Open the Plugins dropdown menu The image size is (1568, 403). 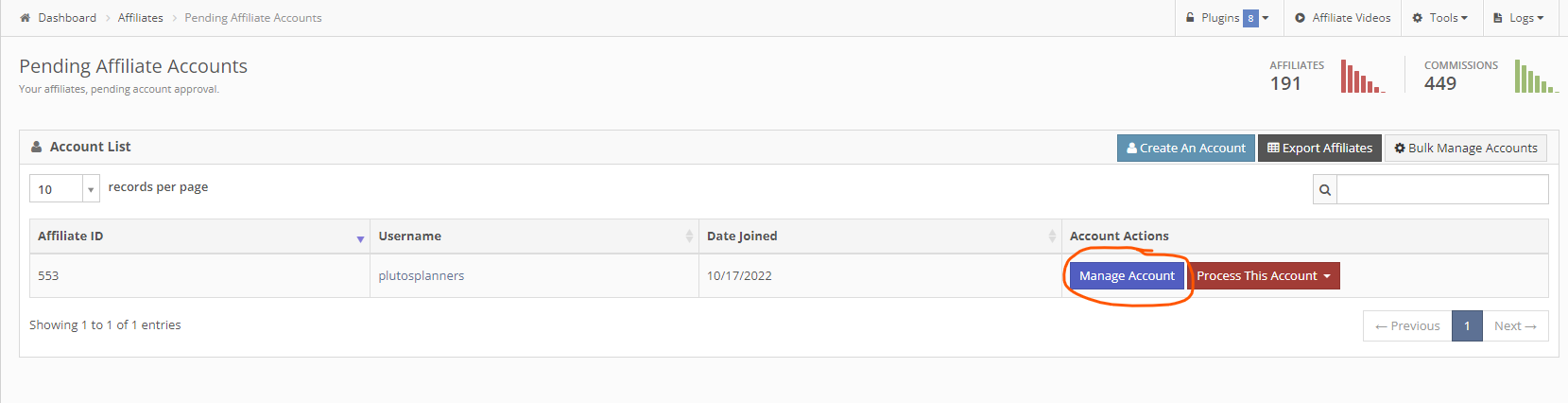click(1227, 18)
